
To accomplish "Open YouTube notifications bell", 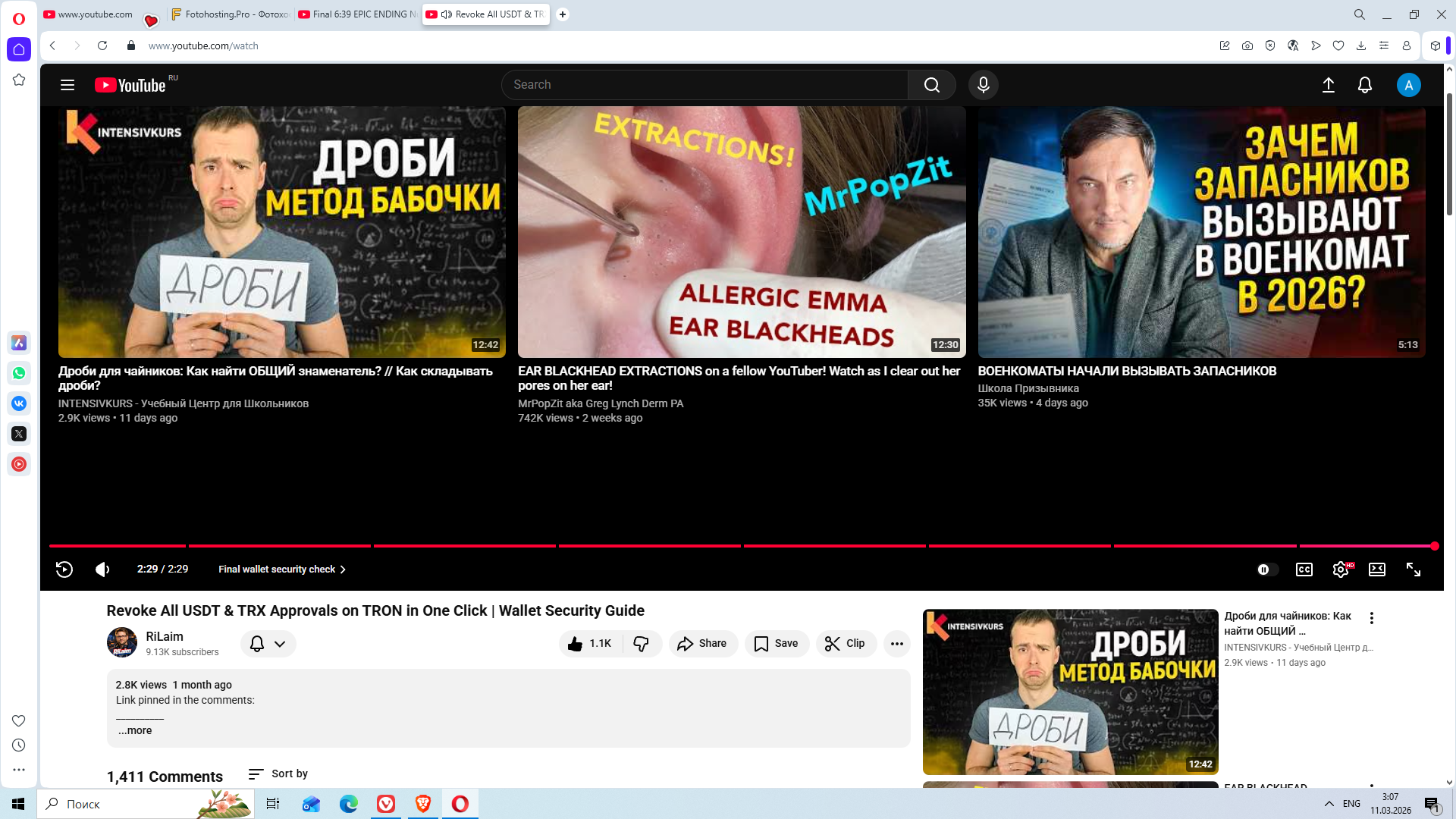I will [1365, 85].
